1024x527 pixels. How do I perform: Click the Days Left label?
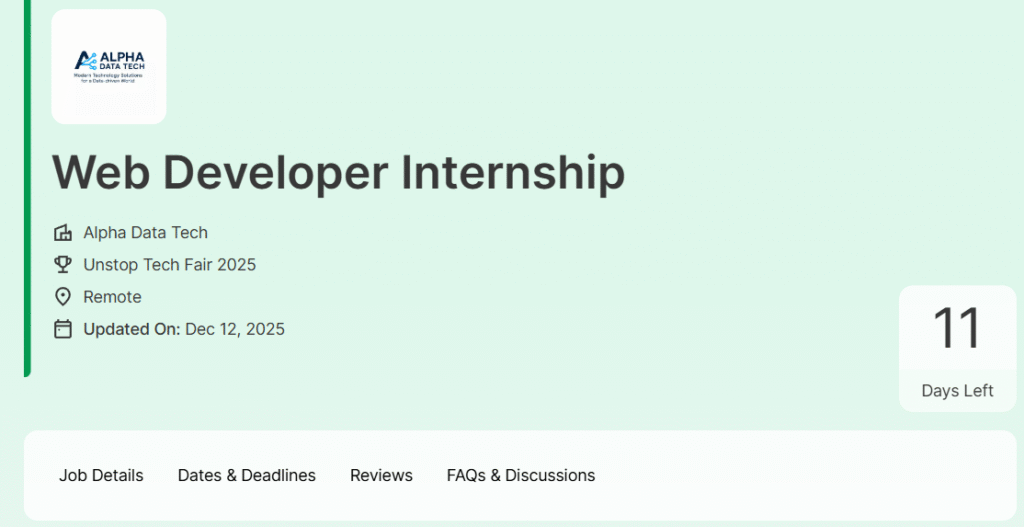click(957, 391)
